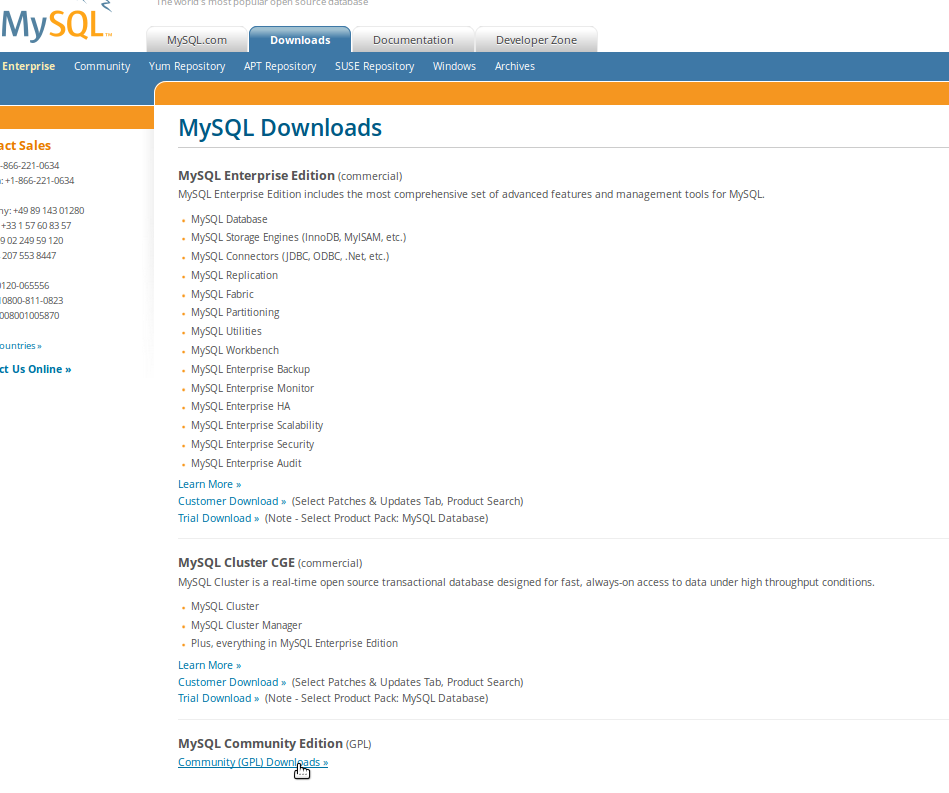This screenshot has width=949, height=793.
Task: Click Trial Download under MySQL Cluster CGE
Action: 218,698
